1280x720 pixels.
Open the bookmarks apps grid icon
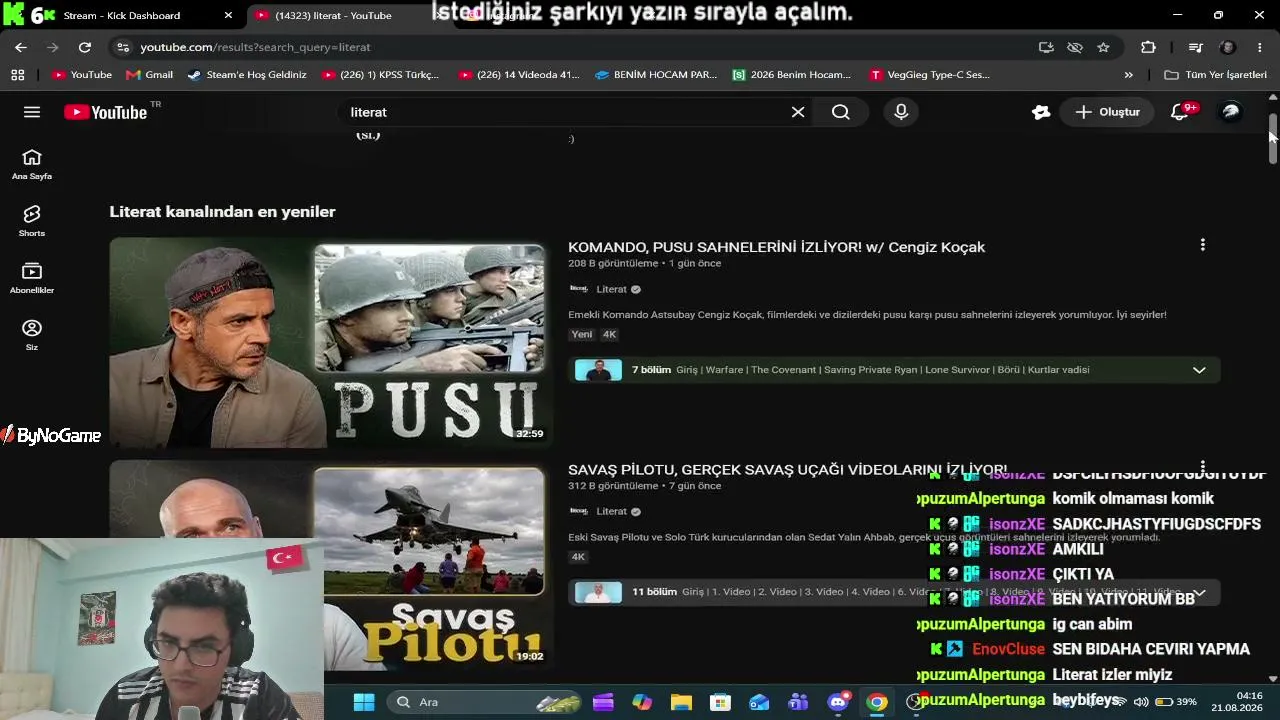click(x=18, y=75)
